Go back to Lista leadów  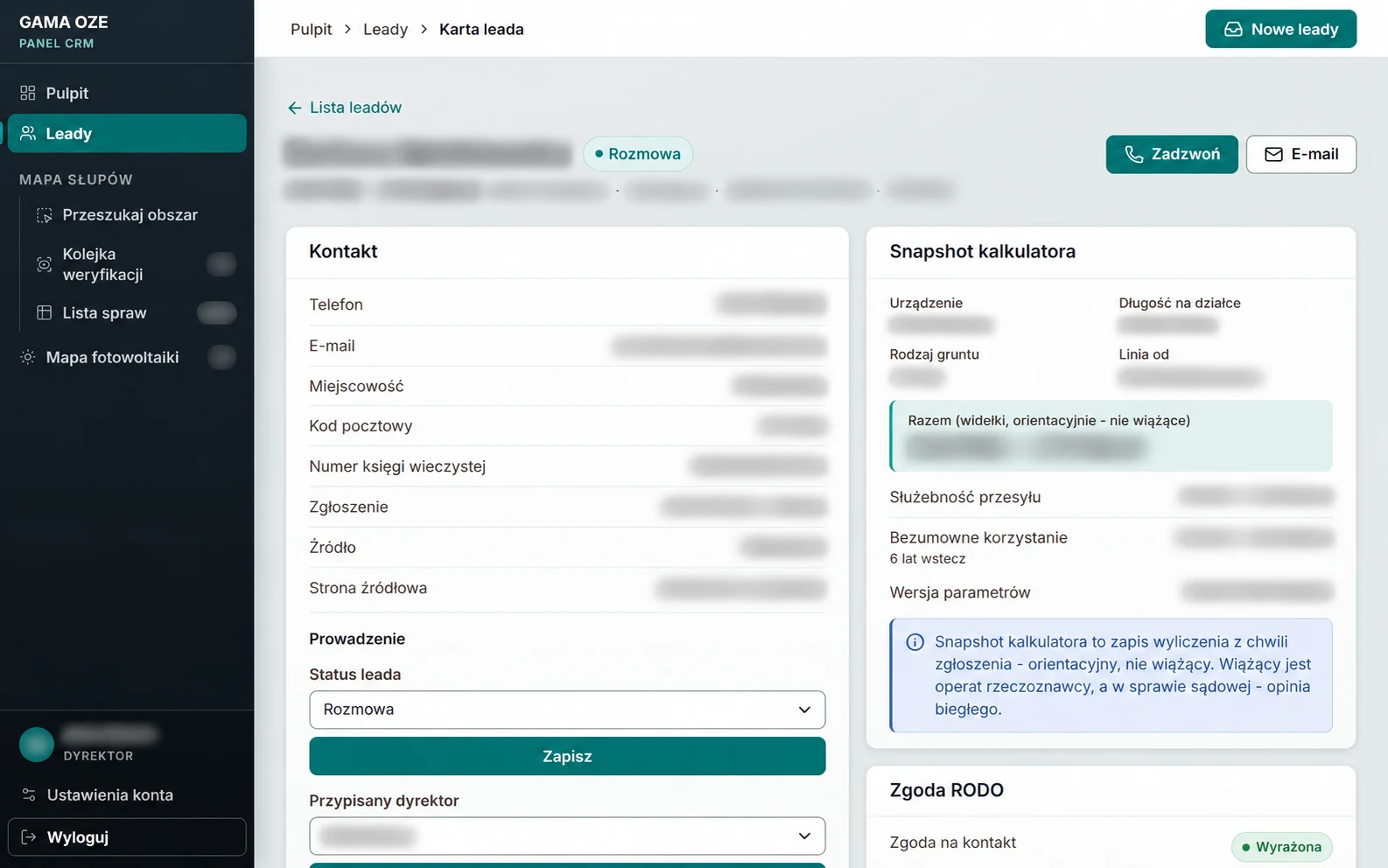pyautogui.click(x=345, y=108)
